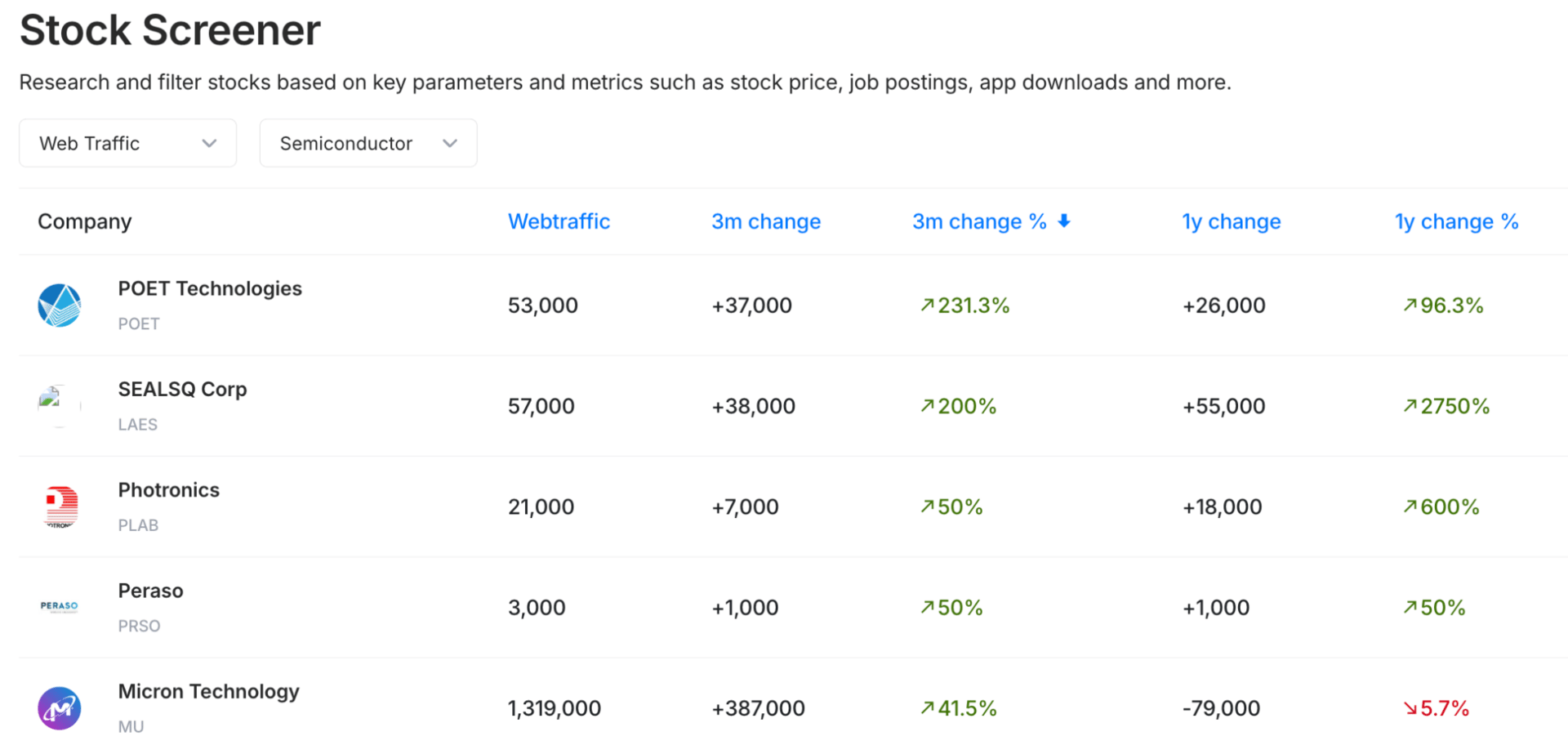Viewport: 1568px width, 754px height.
Task: Sort by the Webtraffic column header
Action: (559, 221)
